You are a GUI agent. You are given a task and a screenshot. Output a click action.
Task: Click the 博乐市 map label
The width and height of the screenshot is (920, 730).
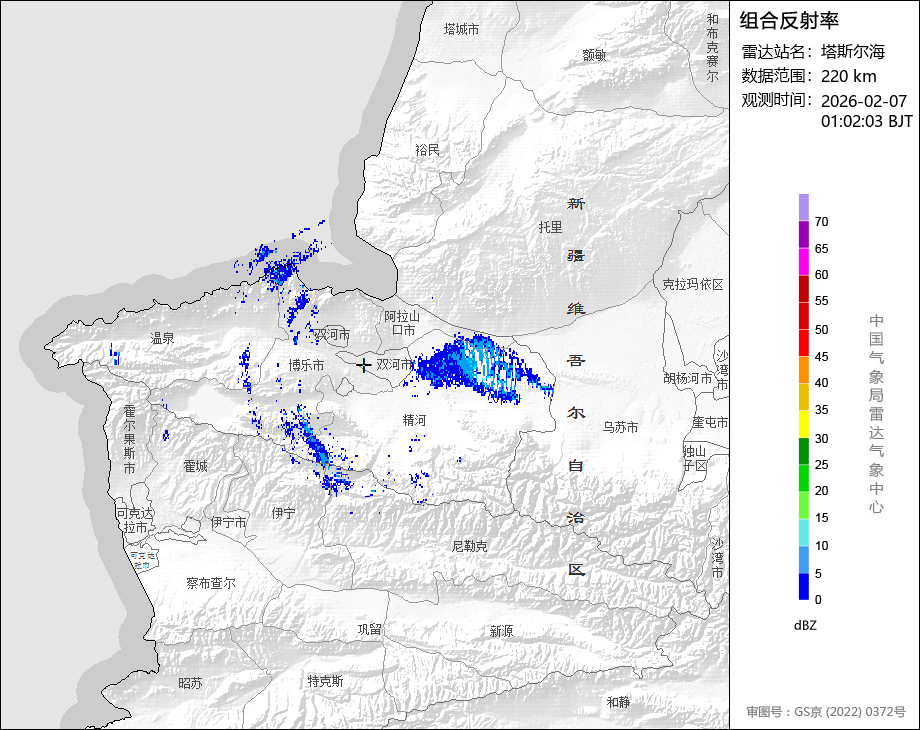point(306,365)
